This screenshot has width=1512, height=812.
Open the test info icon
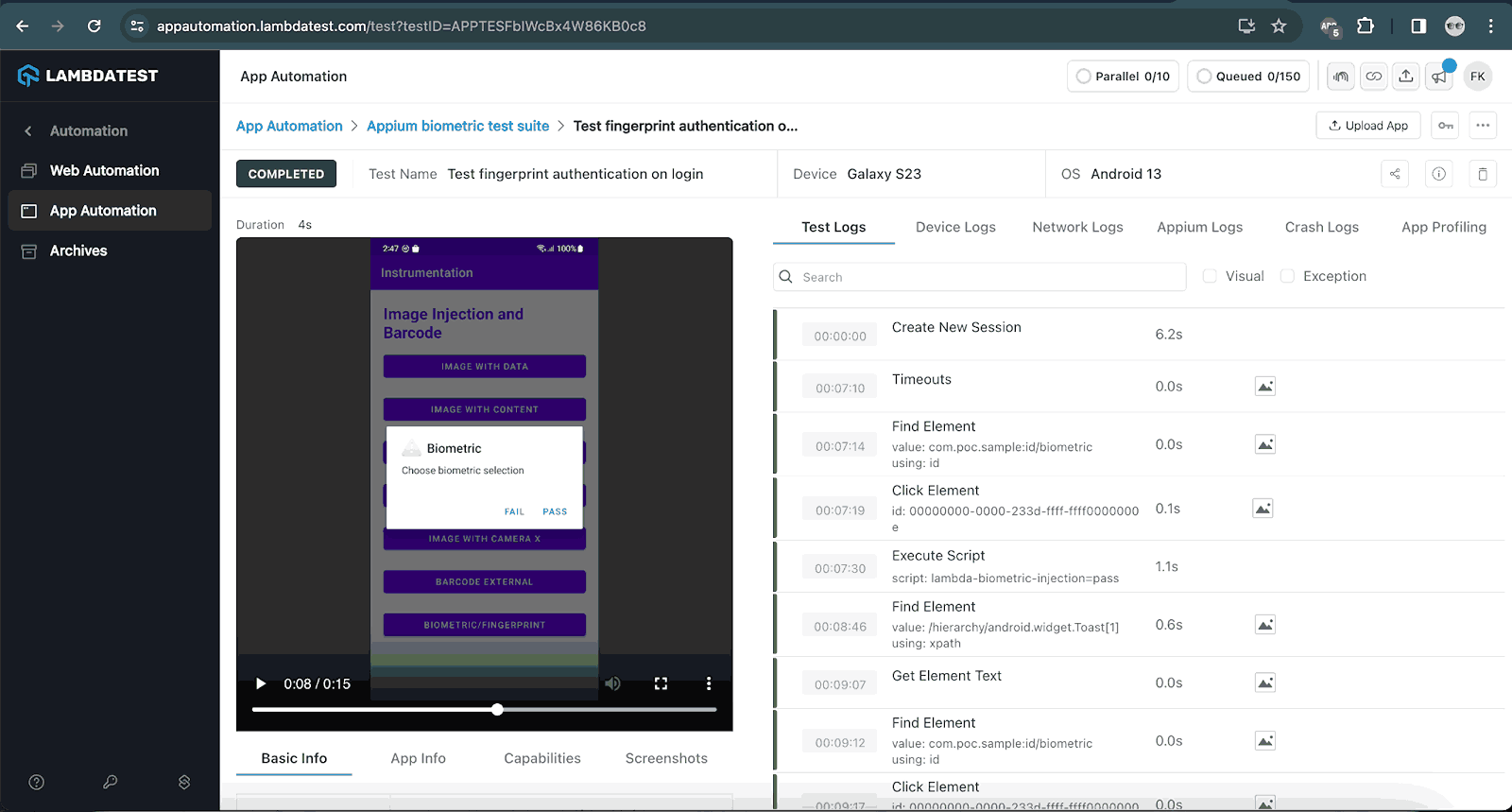[x=1438, y=174]
